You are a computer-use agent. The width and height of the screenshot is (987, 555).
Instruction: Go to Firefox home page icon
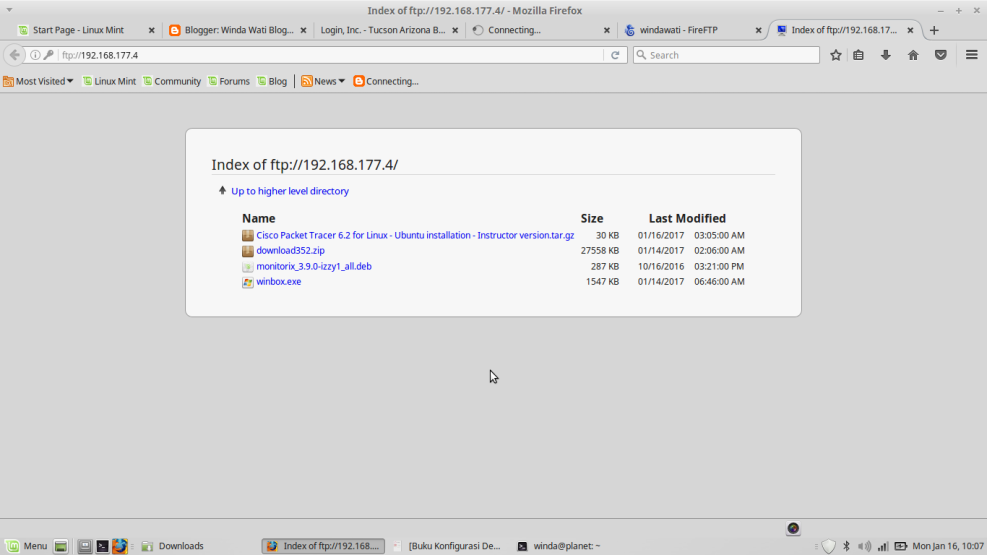pyautogui.click(x=913, y=55)
